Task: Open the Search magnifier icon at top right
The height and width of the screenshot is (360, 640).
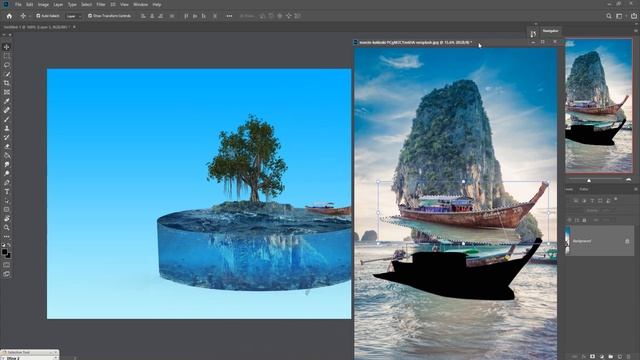Action: coord(609,16)
